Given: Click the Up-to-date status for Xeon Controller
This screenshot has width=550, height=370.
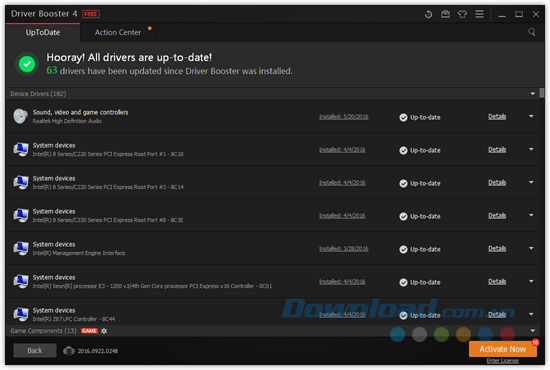Looking at the screenshot, I should tap(420, 282).
